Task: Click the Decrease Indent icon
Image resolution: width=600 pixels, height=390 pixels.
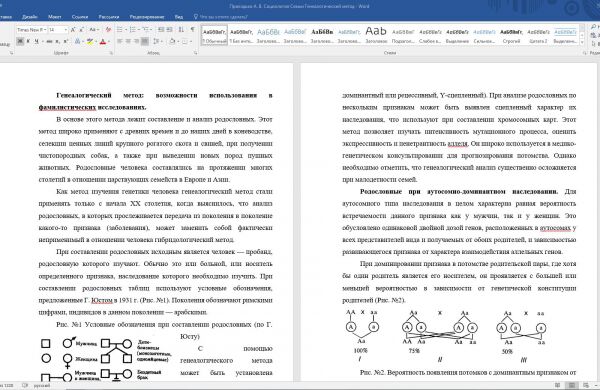Action: [x=161, y=29]
